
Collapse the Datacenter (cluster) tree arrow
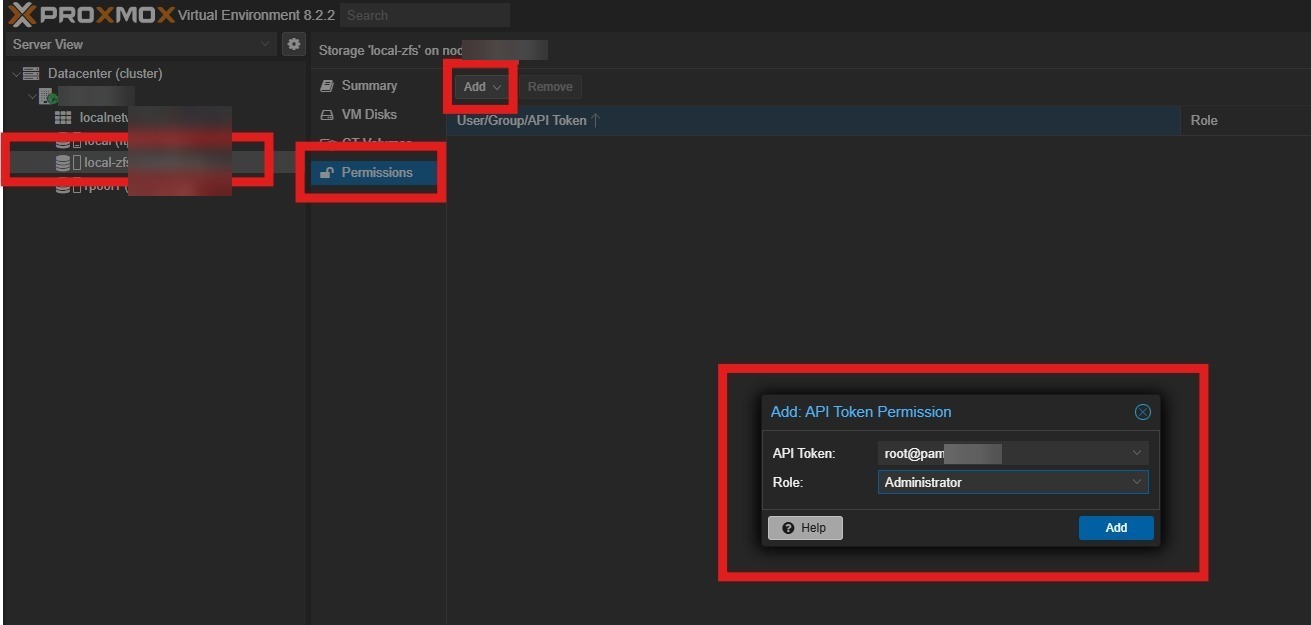[x=16, y=74]
